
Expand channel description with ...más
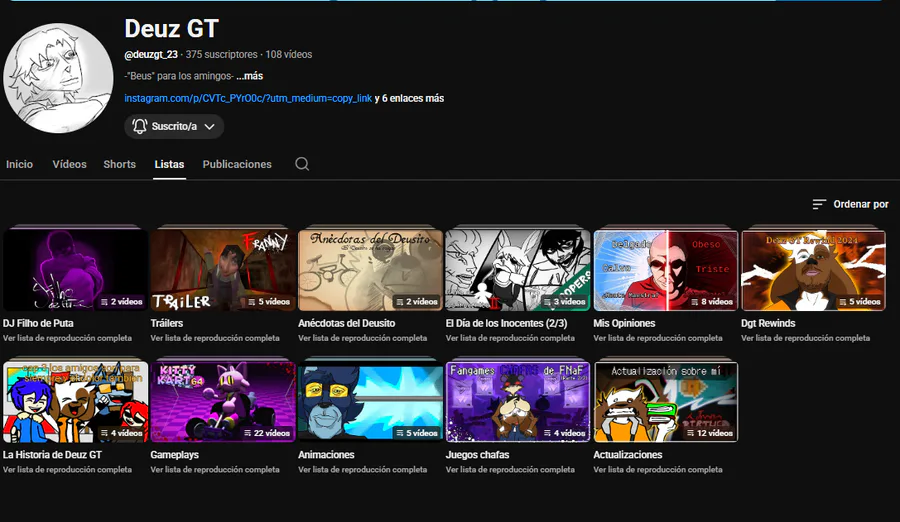click(250, 76)
